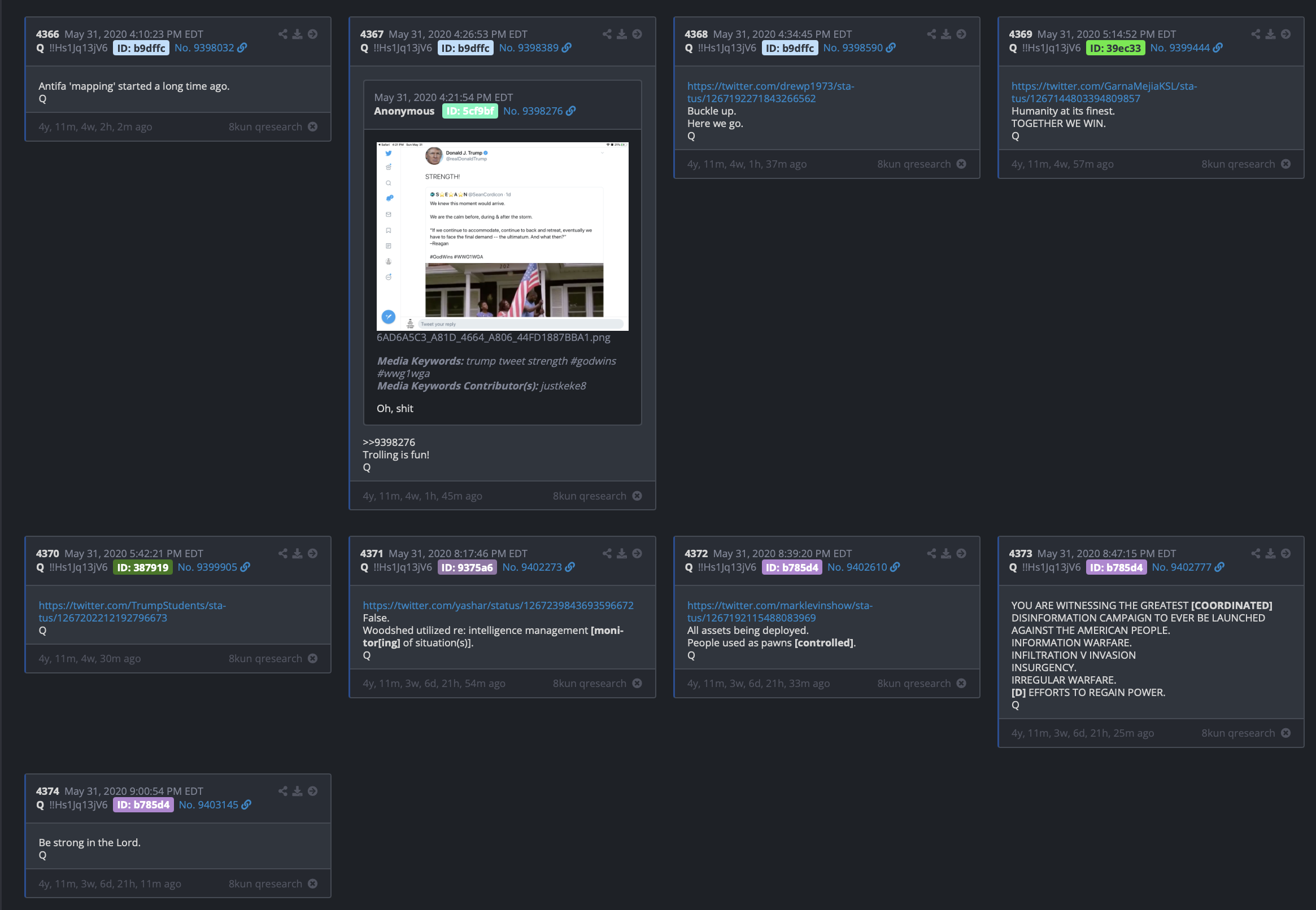This screenshot has height=910, width=1316.
Task: Open post link No. 9398590
Action: (853, 48)
